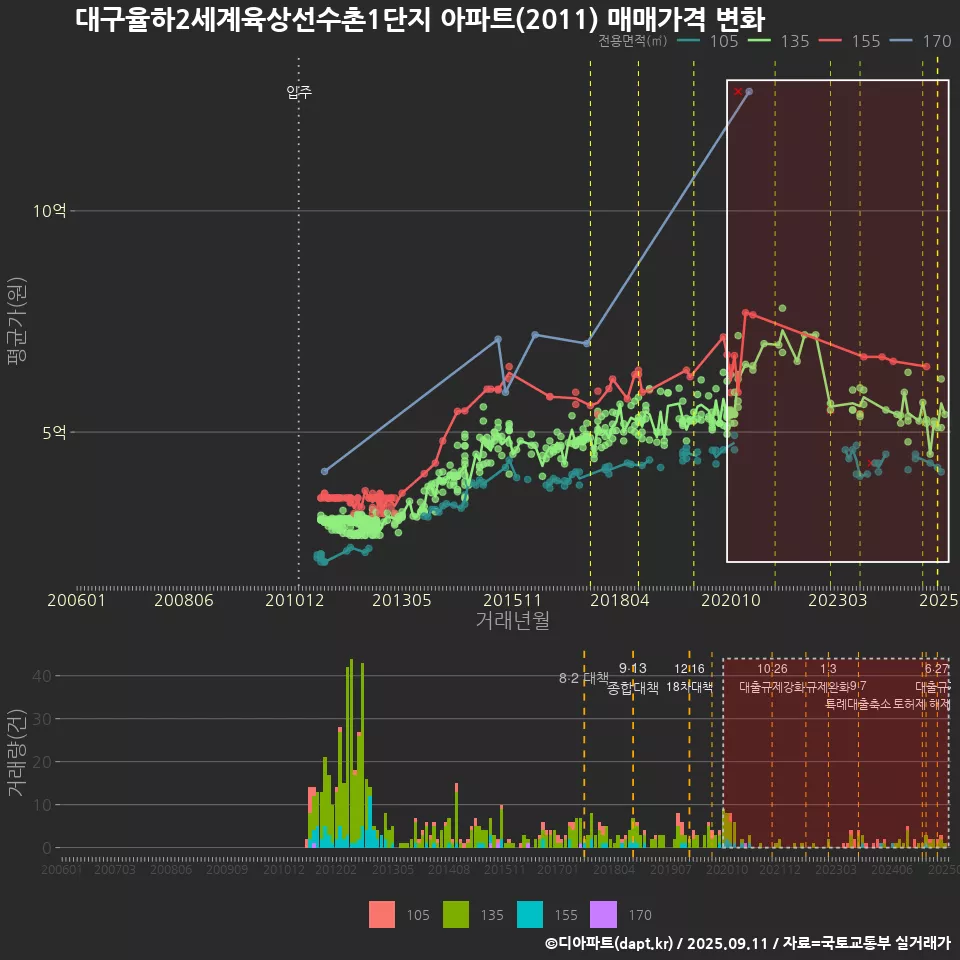Click the 0 tick on volume chart
The height and width of the screenshot is (960, 960).
47,848
